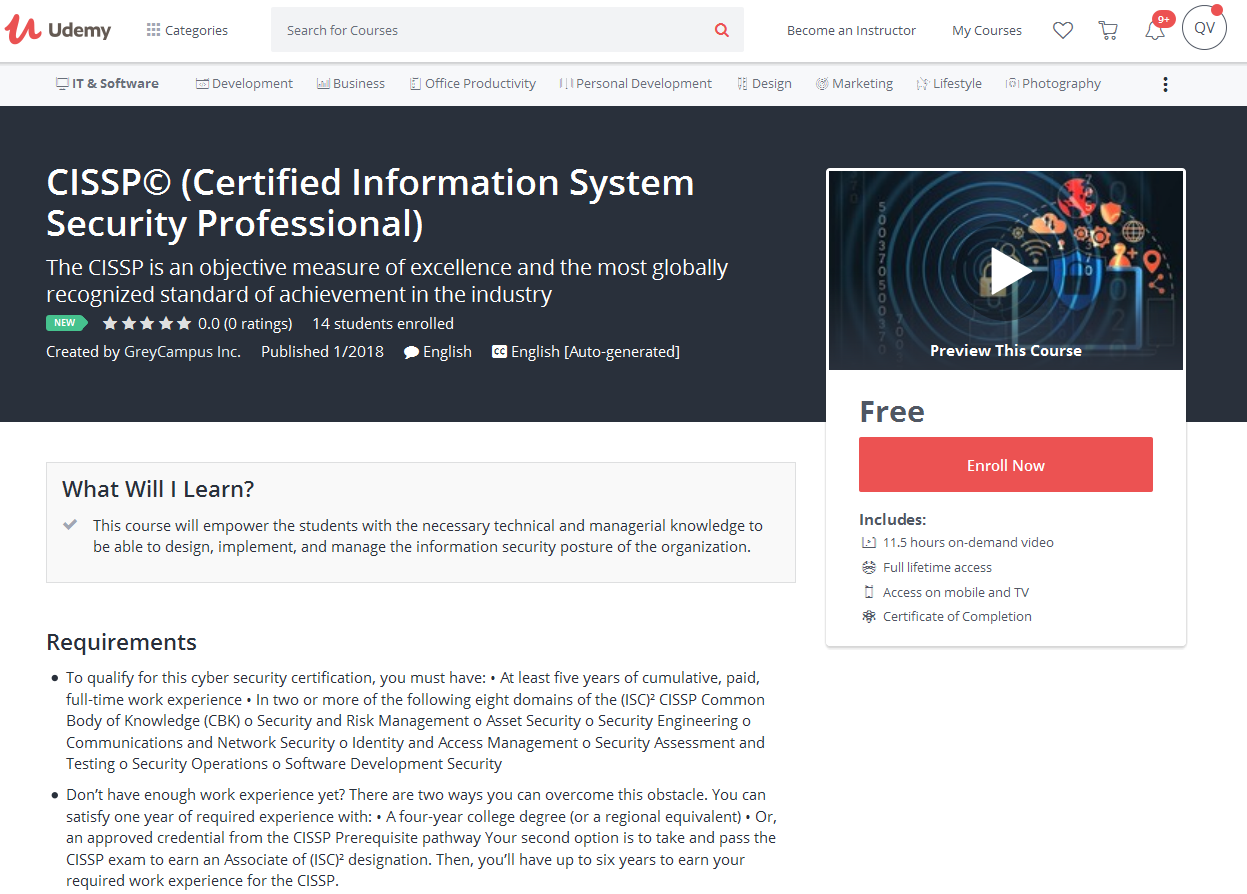This screenshot has width=1247, height=894.
Task: Click the closed captions CC icon
Action: [x=499, y=352]
